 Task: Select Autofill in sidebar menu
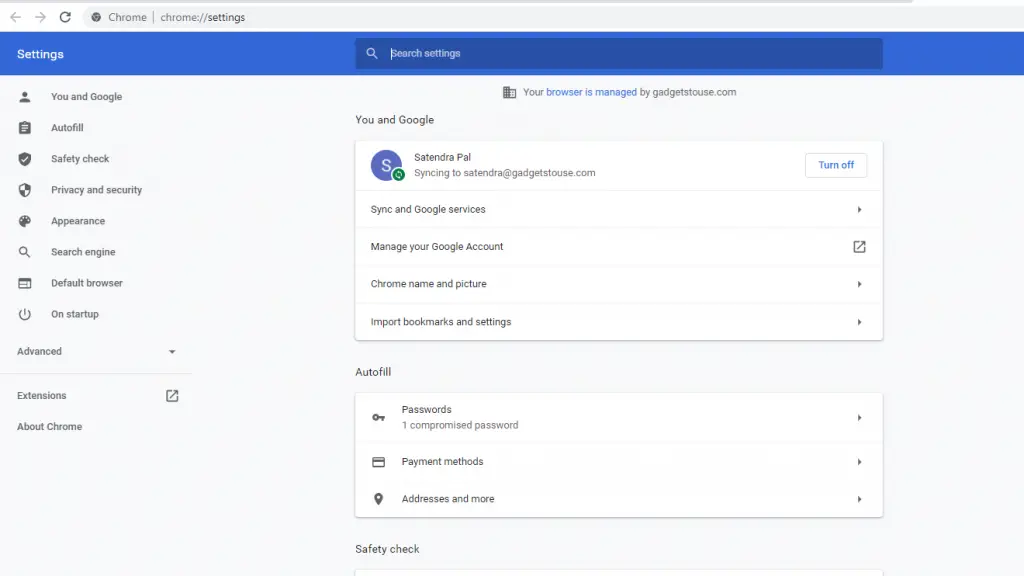click(67, 128)
